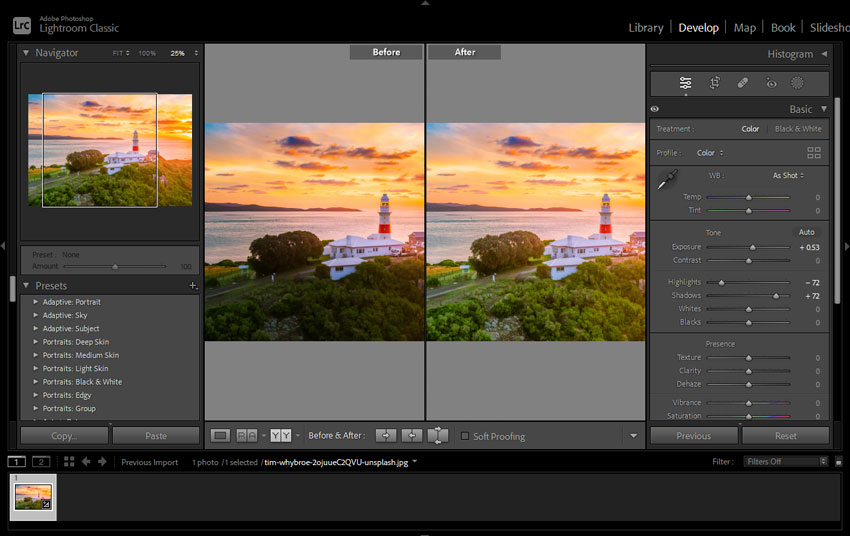This screenshot has height=536, width=850.
Task: Expand the Portraits: Deep Skin presets
Action: click(x=35, y=342)
